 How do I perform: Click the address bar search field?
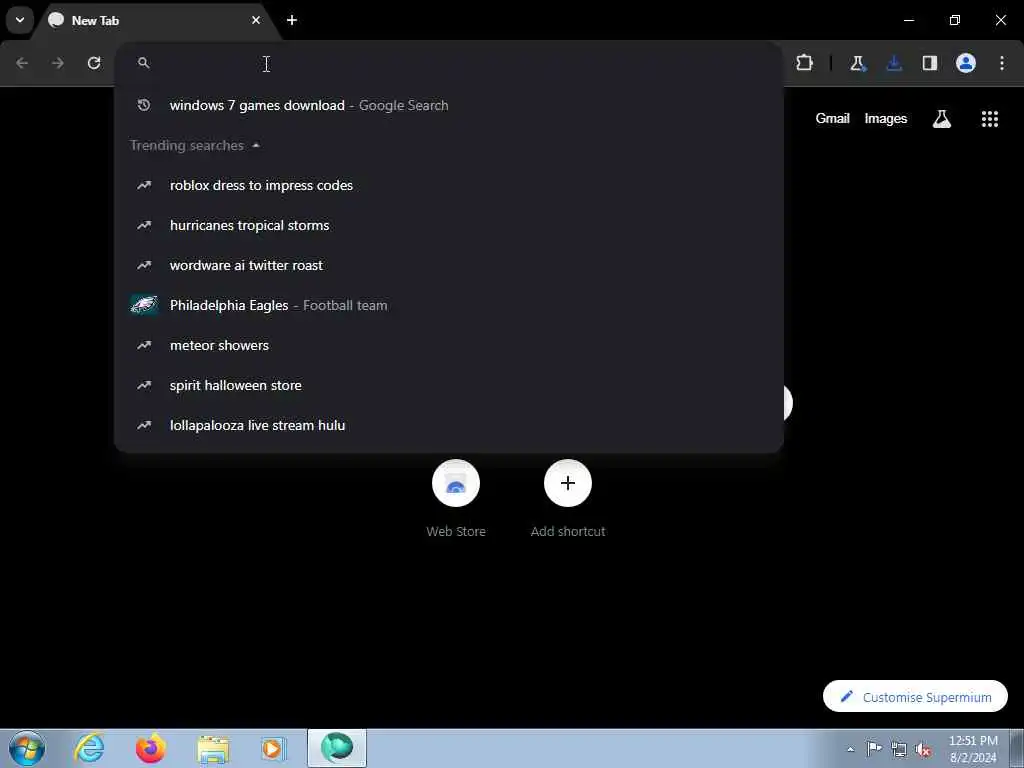[x=449, y=63]
